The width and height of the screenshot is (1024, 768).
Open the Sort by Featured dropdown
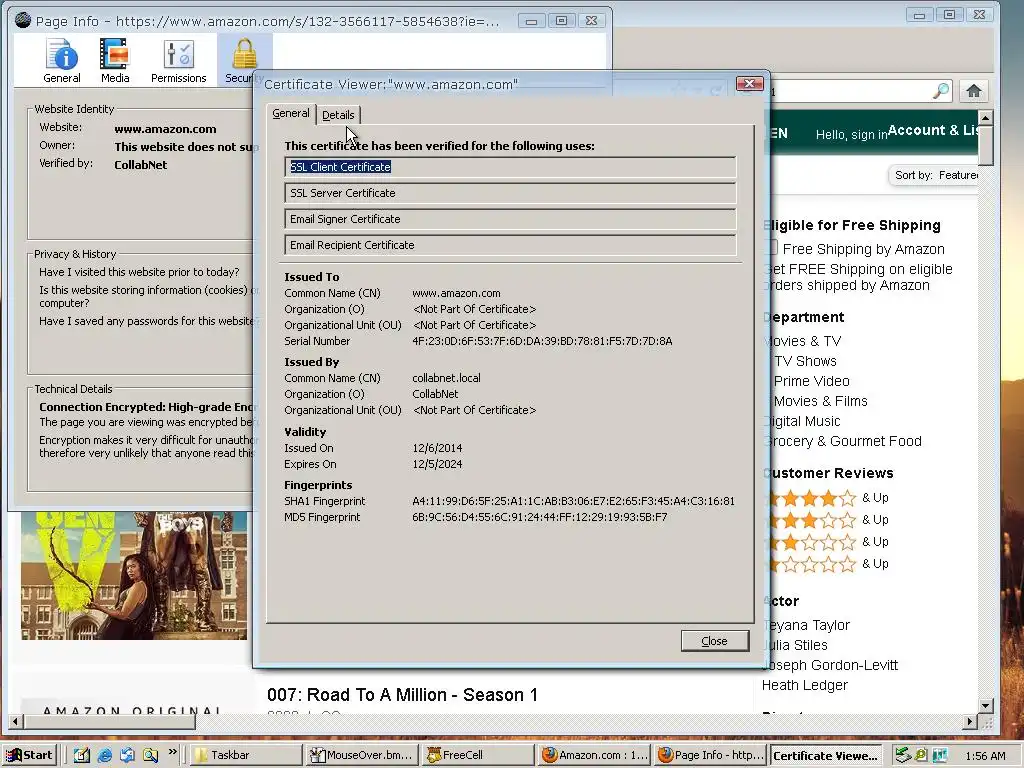[935, 175]
